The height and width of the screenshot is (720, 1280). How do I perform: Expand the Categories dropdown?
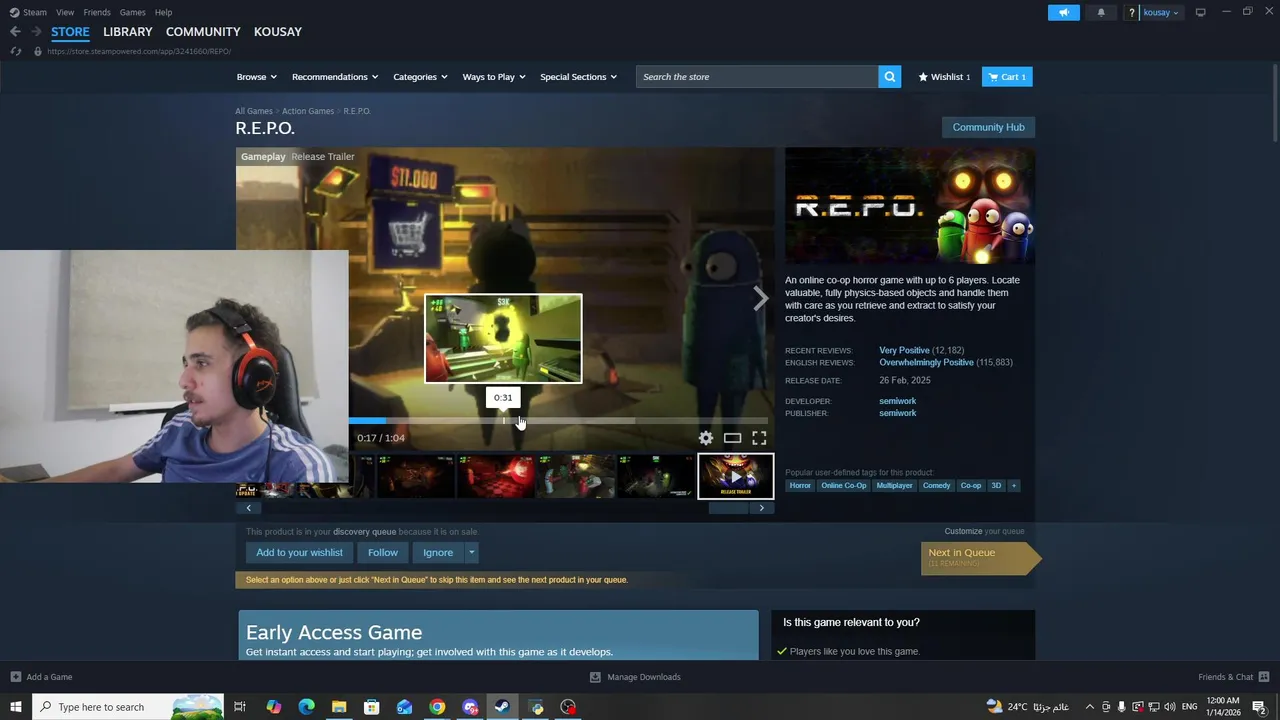(x=420, y=77)
